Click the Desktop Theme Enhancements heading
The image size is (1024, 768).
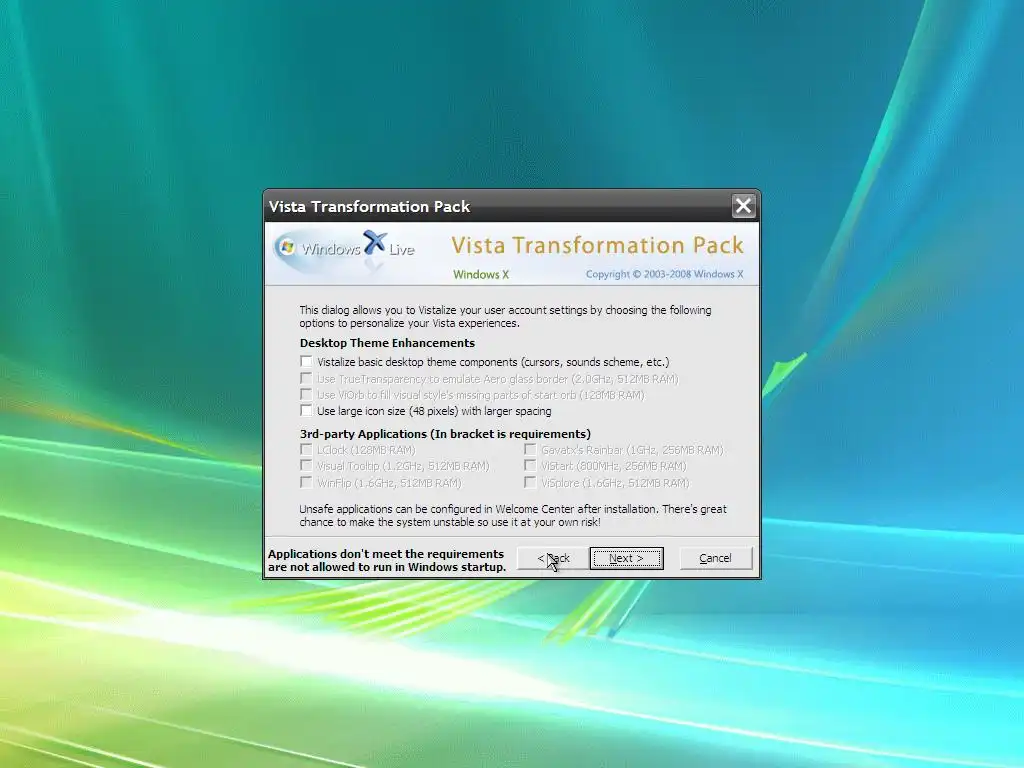387,343
